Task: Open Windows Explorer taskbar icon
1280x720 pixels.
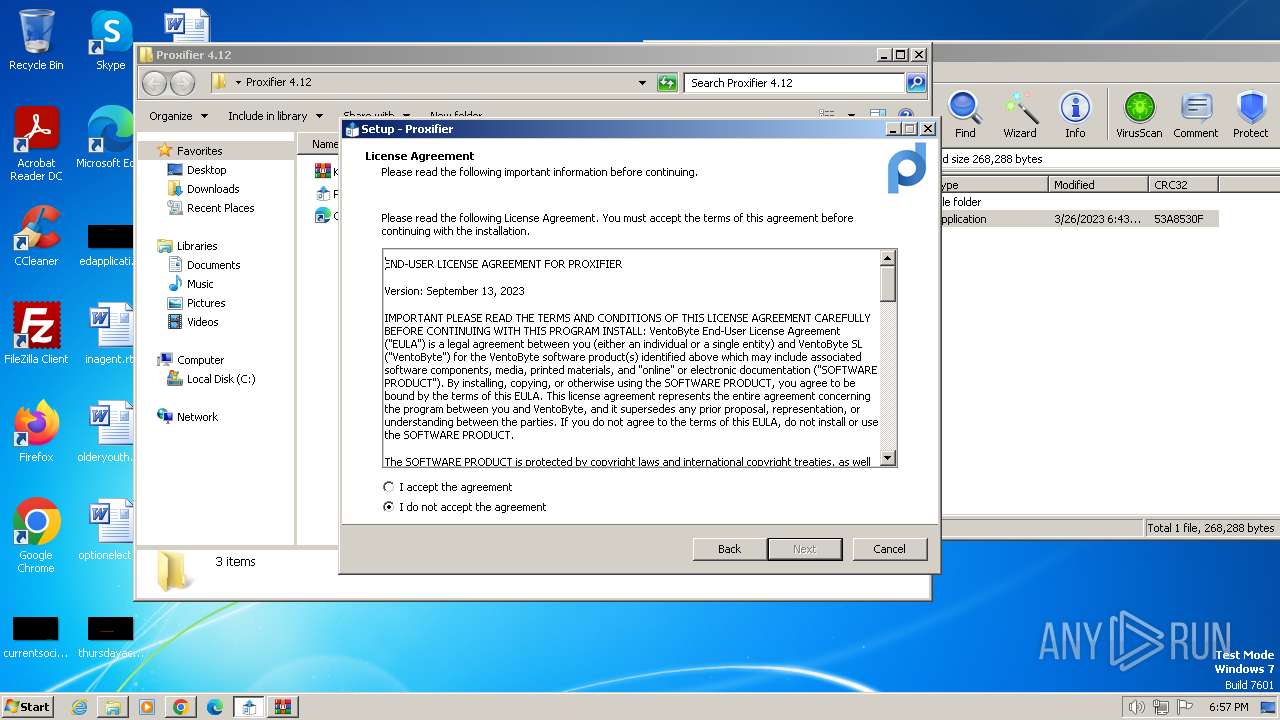Action: tap(113, 707)
